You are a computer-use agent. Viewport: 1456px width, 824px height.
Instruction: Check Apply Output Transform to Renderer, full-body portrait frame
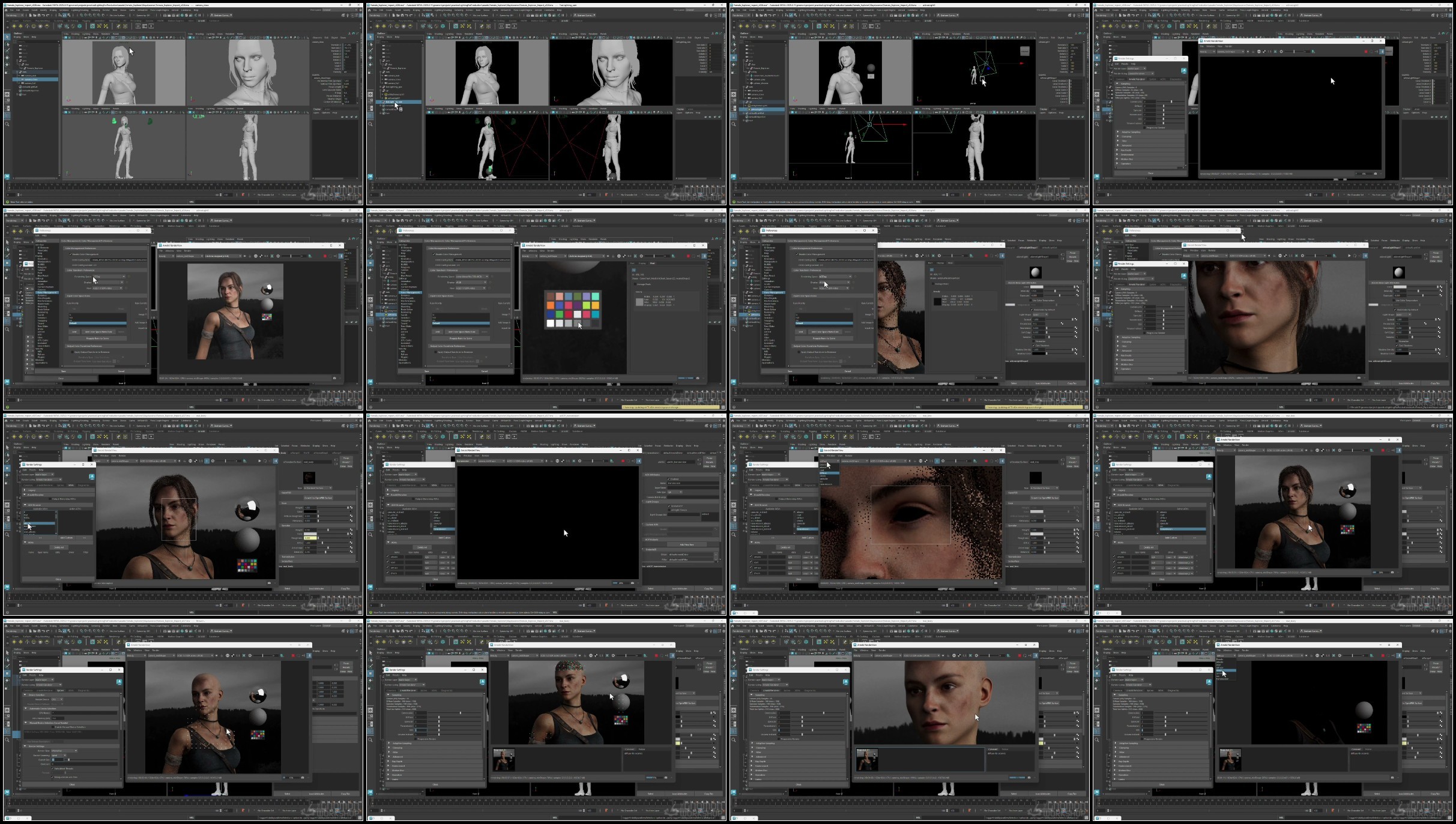click(72, 352)
